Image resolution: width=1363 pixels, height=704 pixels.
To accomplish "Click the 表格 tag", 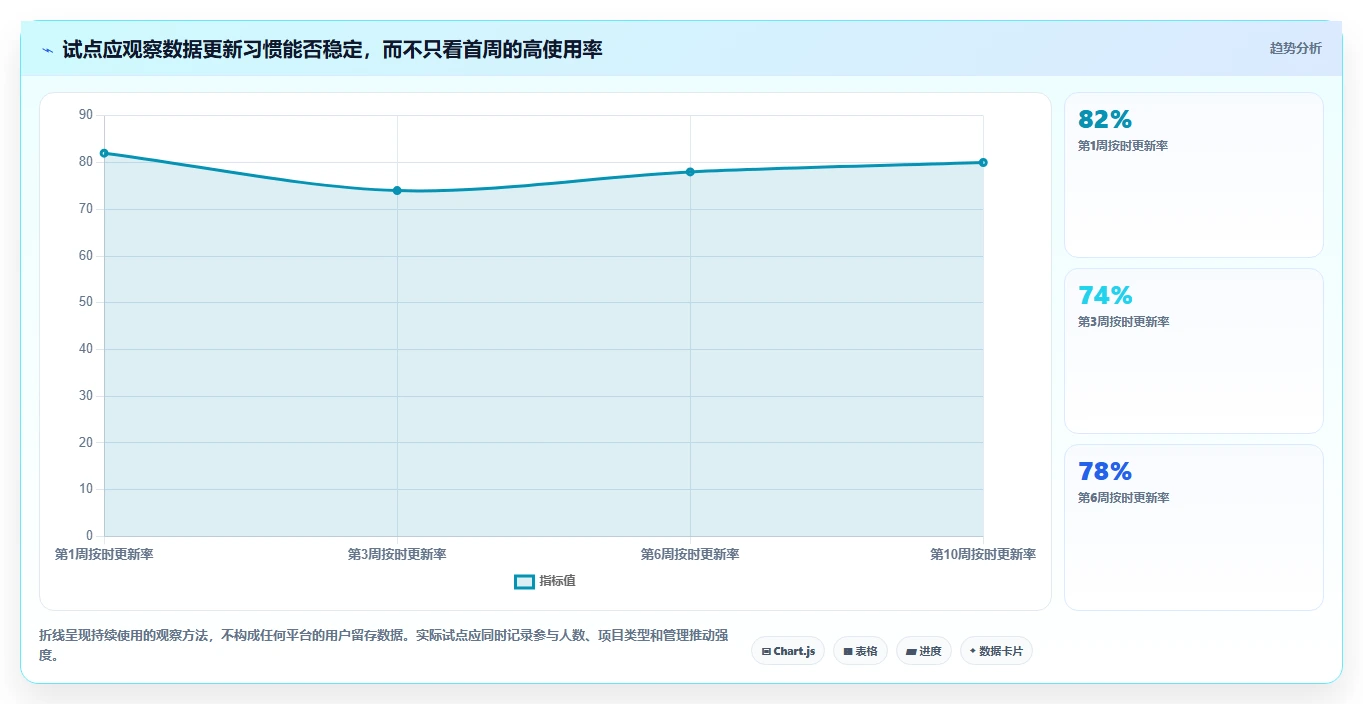I will (860, 651).
